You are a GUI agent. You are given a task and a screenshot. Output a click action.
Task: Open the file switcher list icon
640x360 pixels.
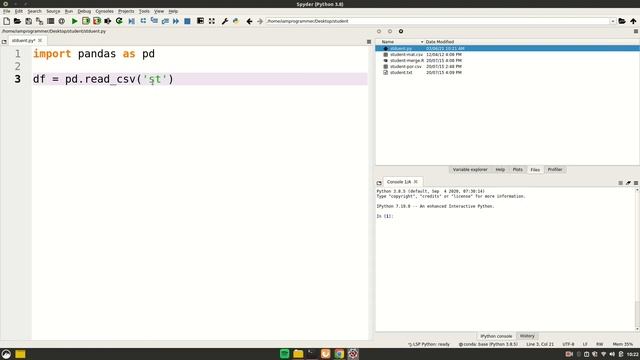pos(51,21)
